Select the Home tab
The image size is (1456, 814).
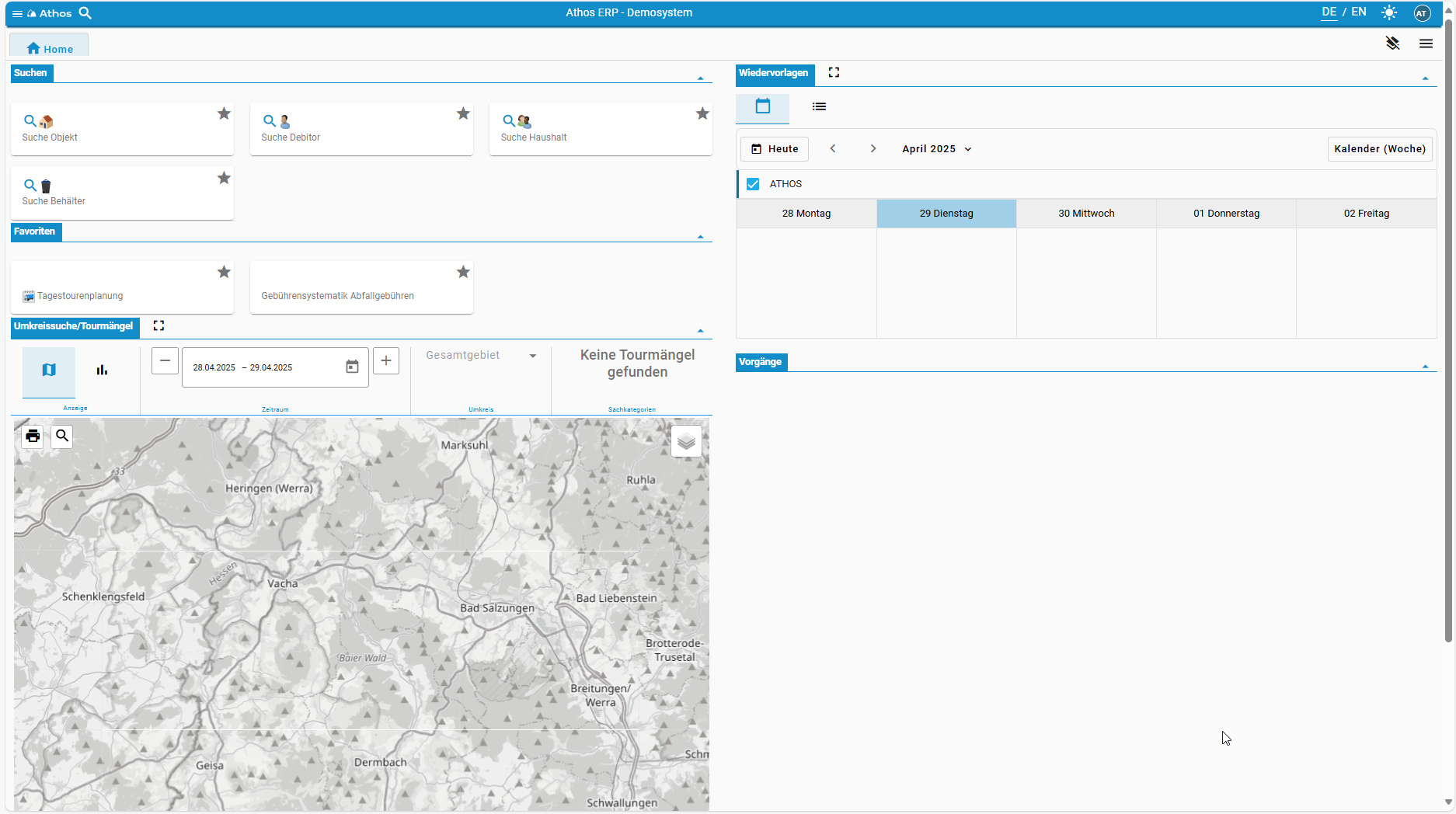49,48
